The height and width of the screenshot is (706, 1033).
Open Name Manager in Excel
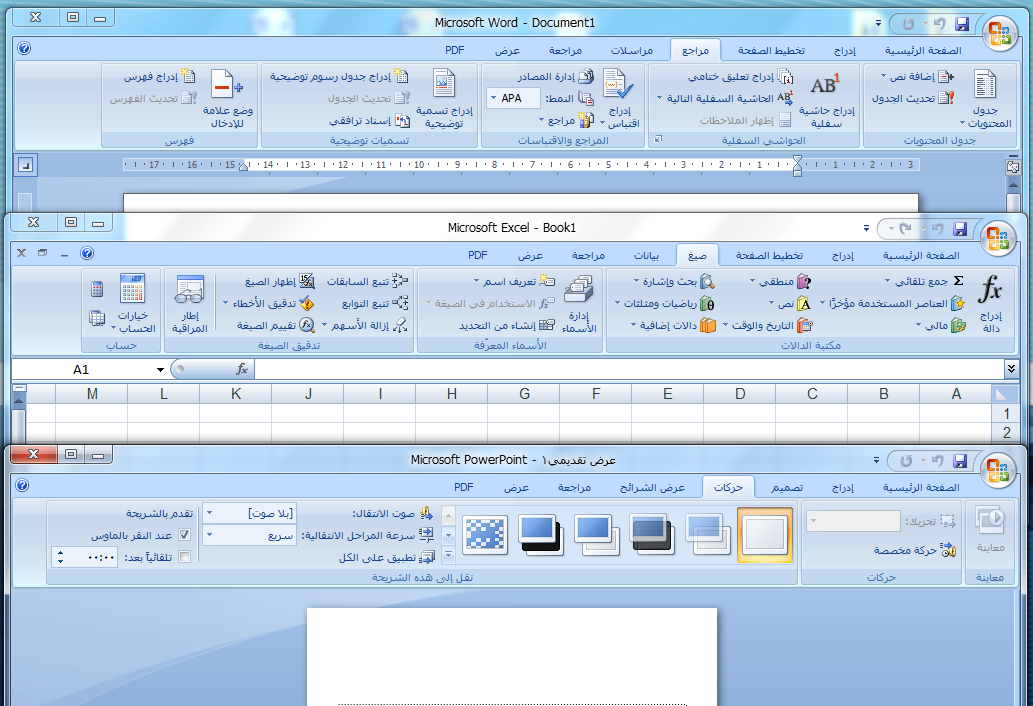click(x=579, y=304)
